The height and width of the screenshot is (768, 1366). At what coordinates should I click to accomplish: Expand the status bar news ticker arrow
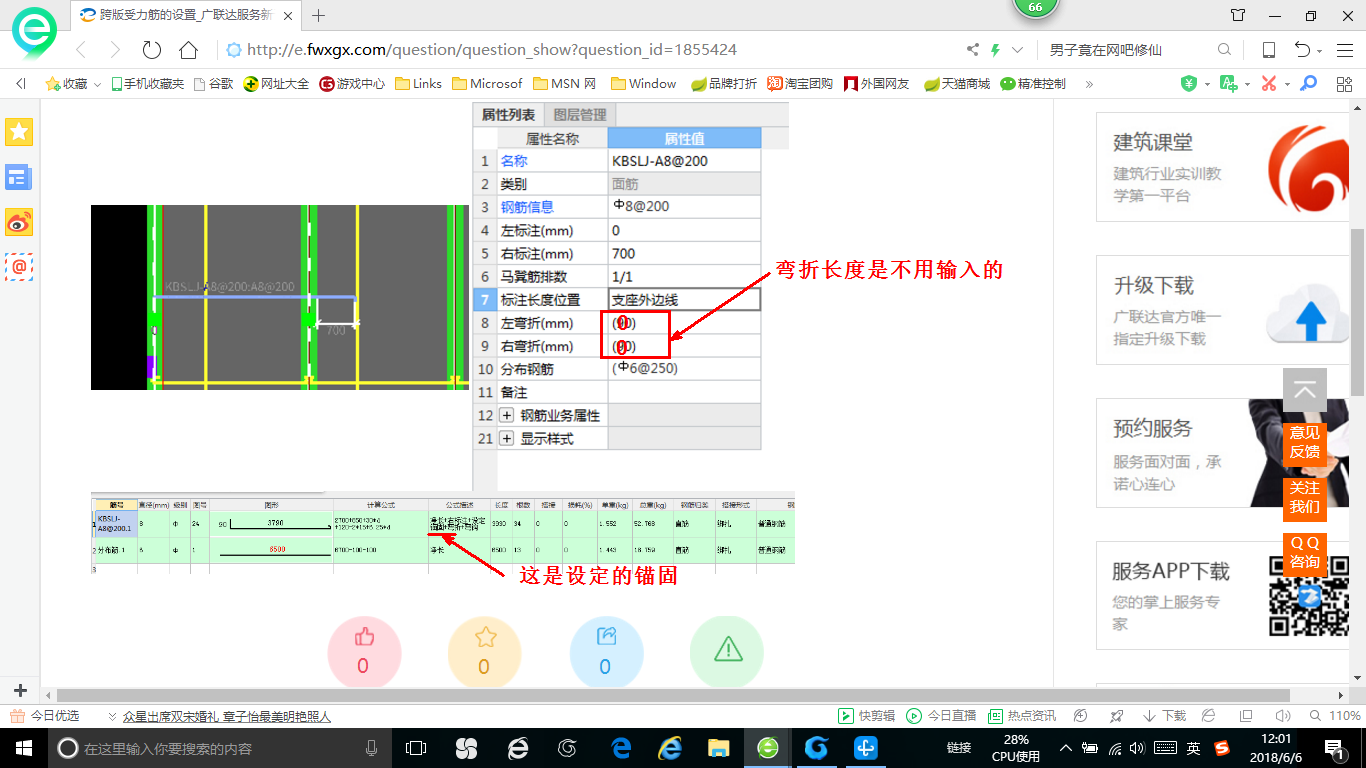click(x=112, y=716)
